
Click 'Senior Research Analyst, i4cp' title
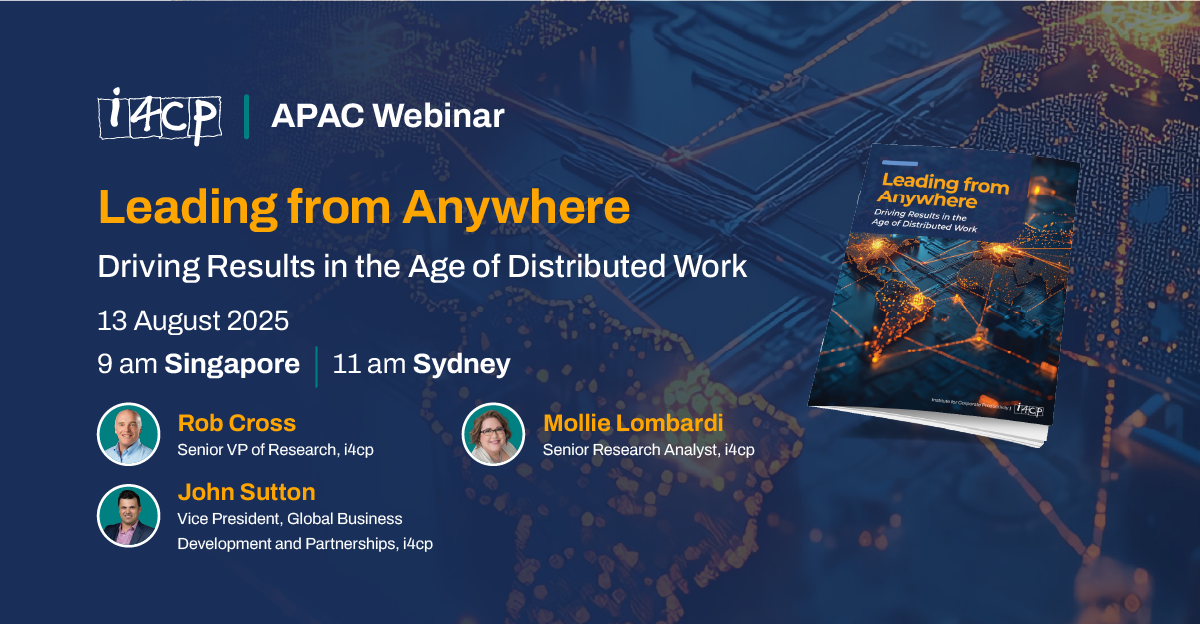649,450
